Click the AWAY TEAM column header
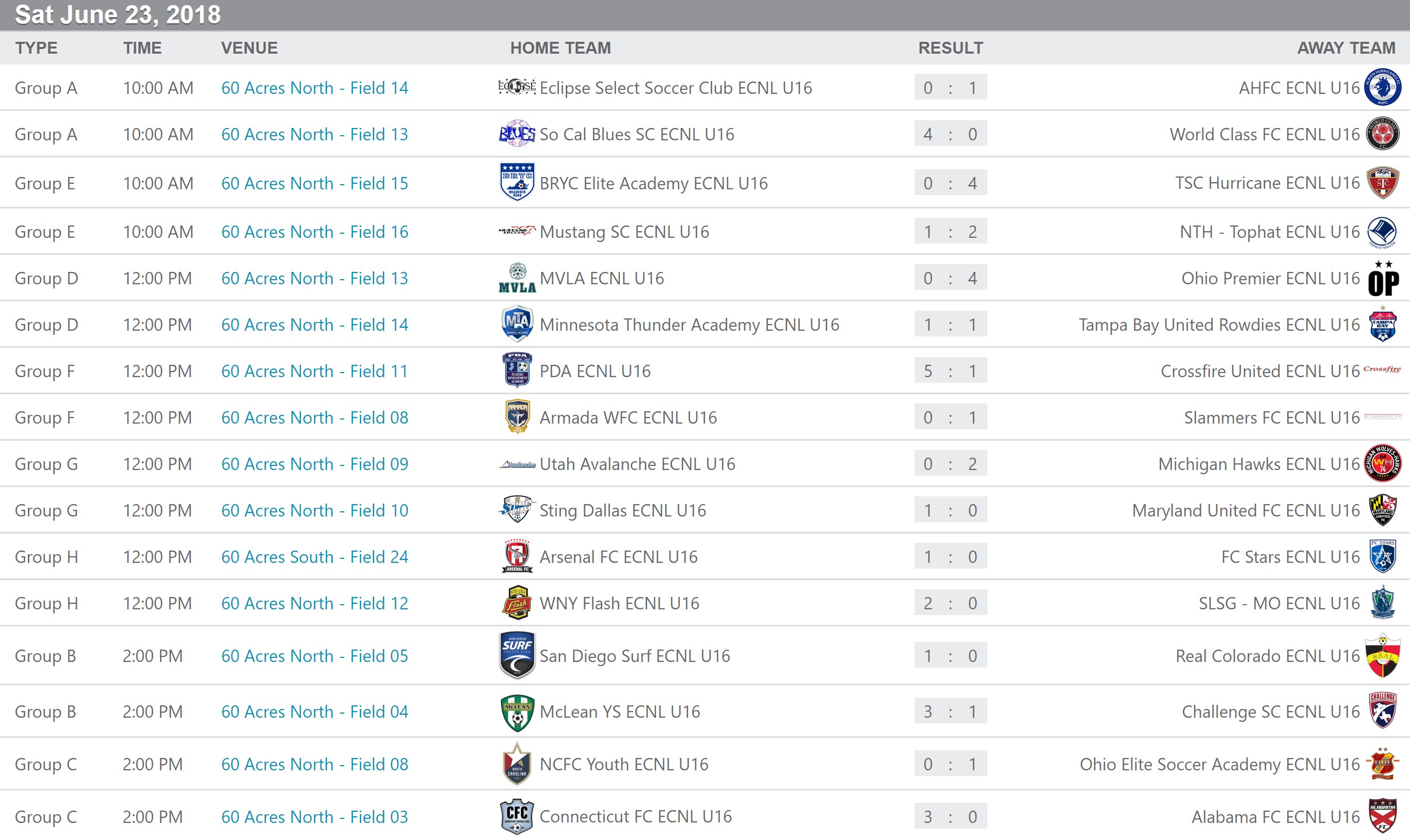Viewport: 1410px width, 840px height. pos(1346,48)
